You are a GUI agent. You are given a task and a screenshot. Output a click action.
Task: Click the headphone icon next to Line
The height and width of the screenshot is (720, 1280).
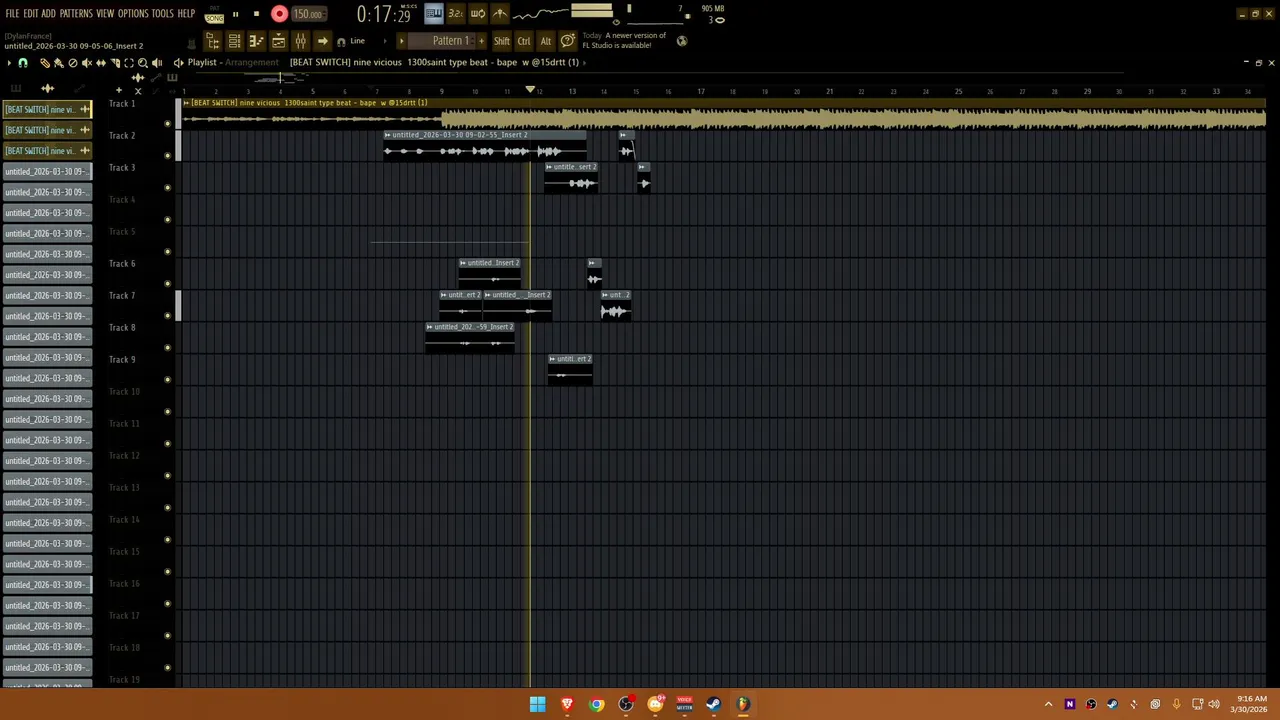[x=341, y=42]
